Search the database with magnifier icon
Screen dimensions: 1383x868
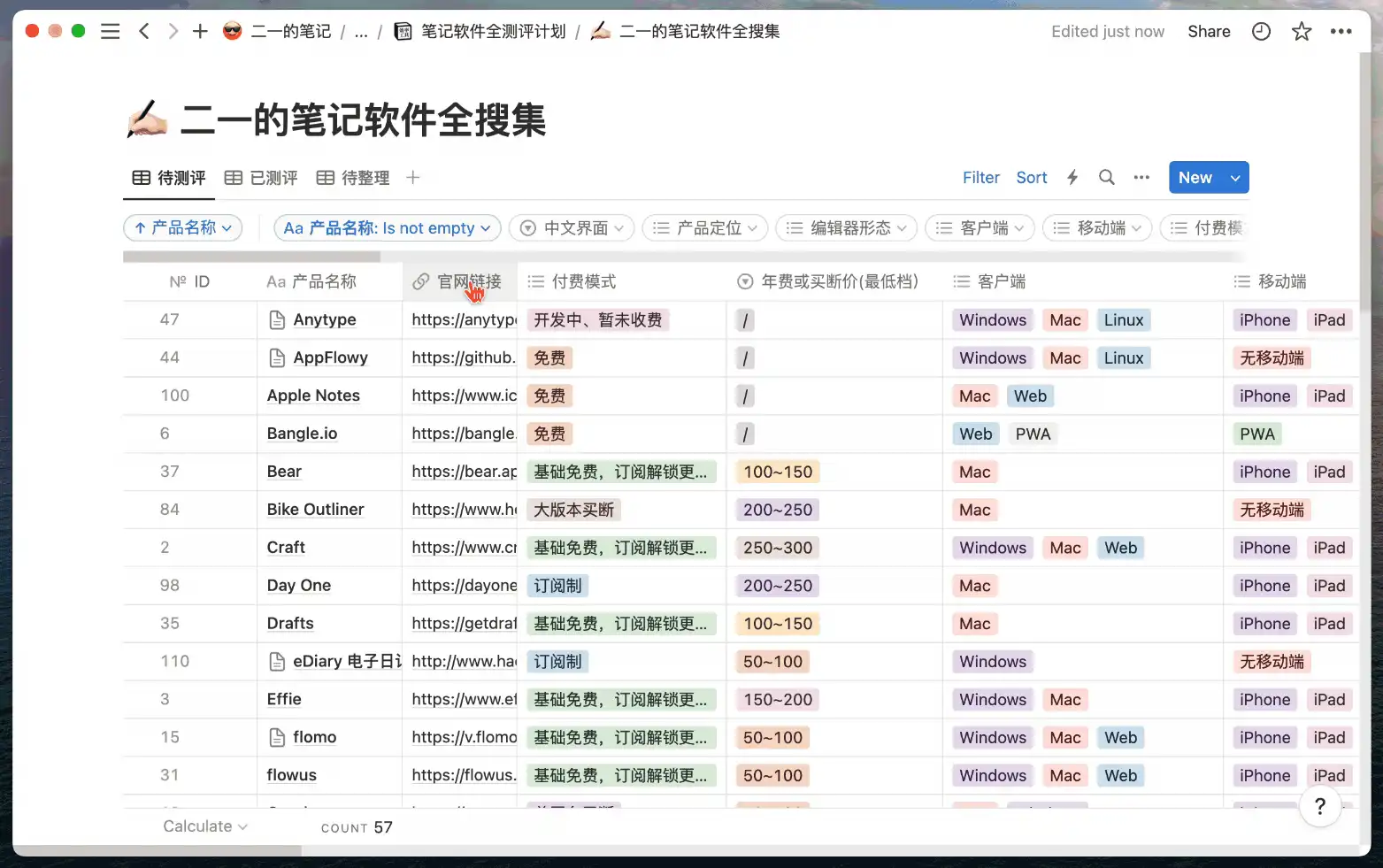(1106, 178)
